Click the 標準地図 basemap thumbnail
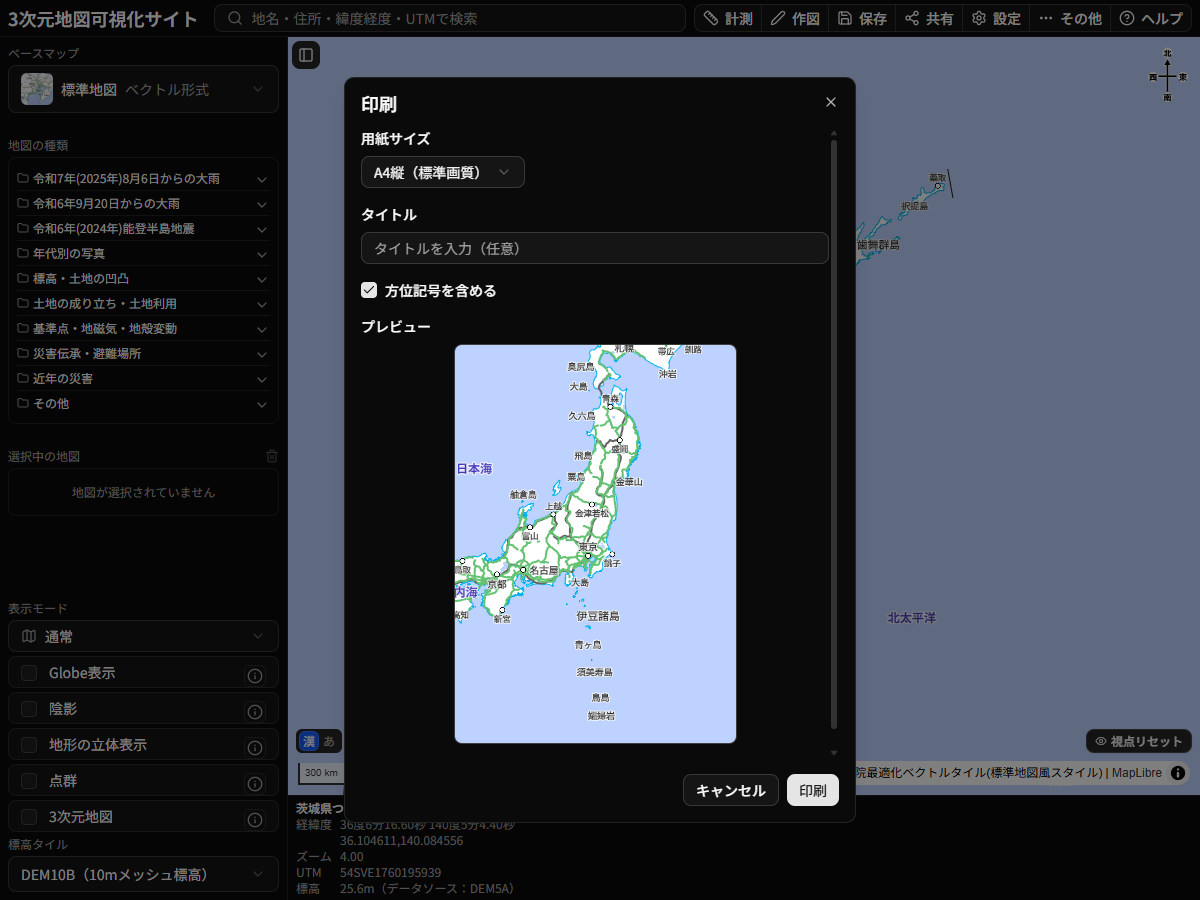1200x900 pixels. point(37,89)
